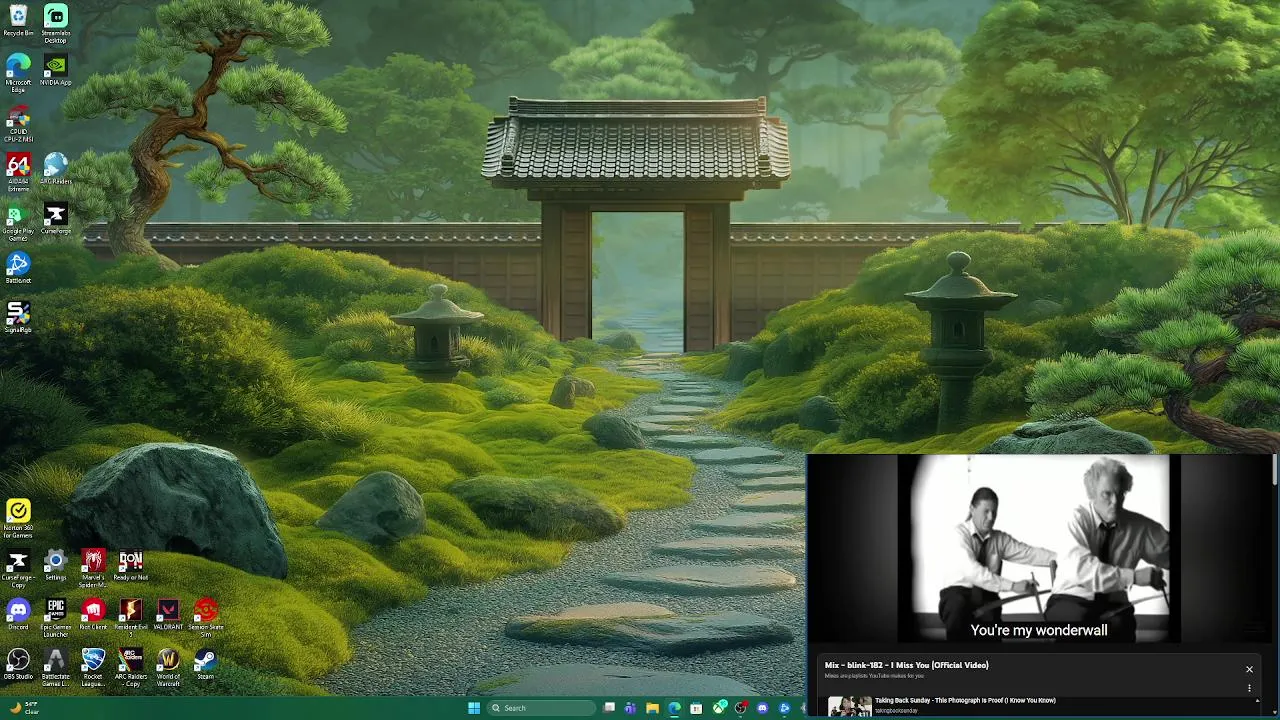
Task: Open File Explorer from the taskbar
Action: coord(652,708)
